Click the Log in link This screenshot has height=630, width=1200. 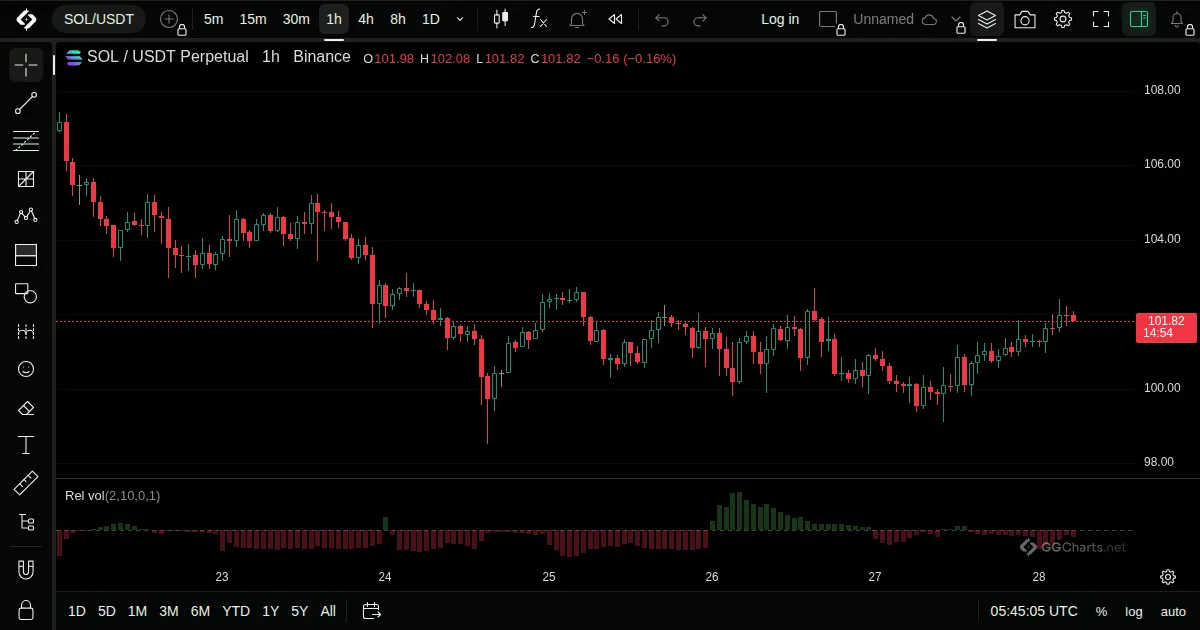[x=780, y=19]
